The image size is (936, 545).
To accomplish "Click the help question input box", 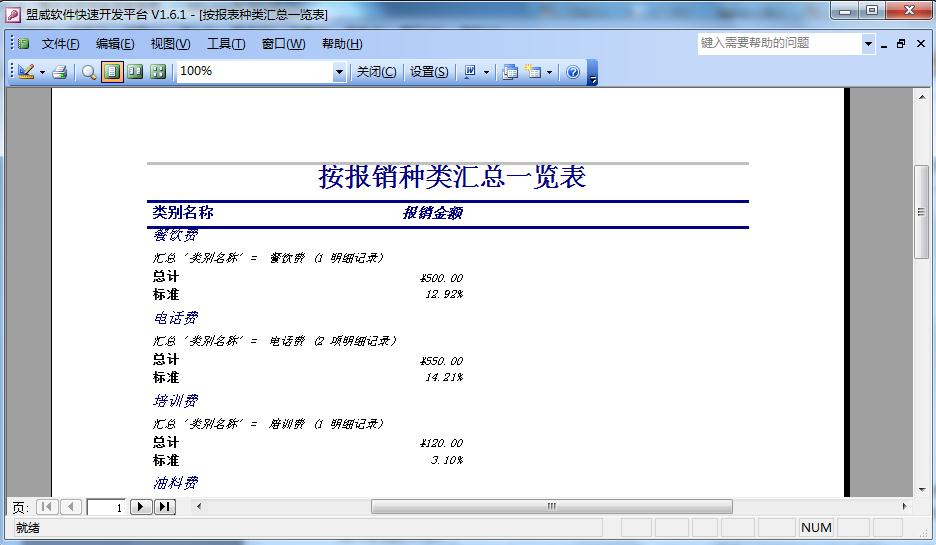I will pos(779,43).
